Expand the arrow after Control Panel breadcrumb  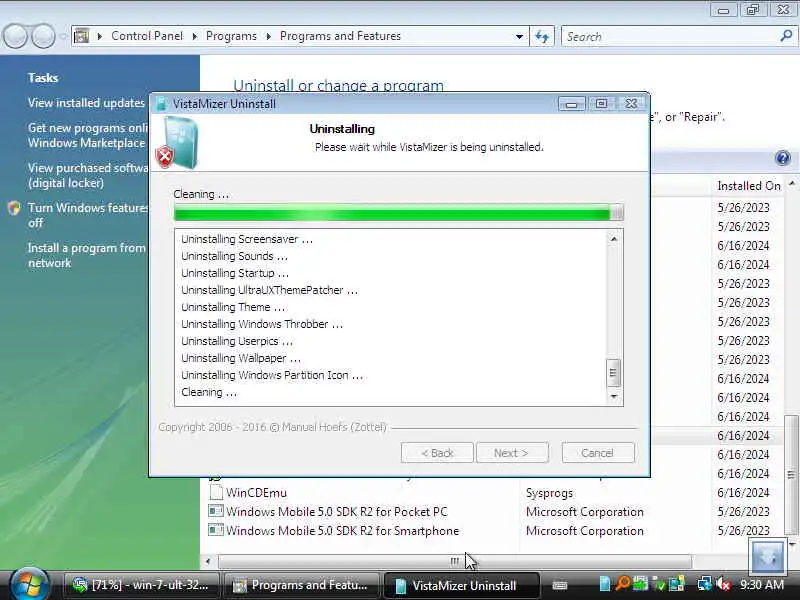(x=194, y=36)
